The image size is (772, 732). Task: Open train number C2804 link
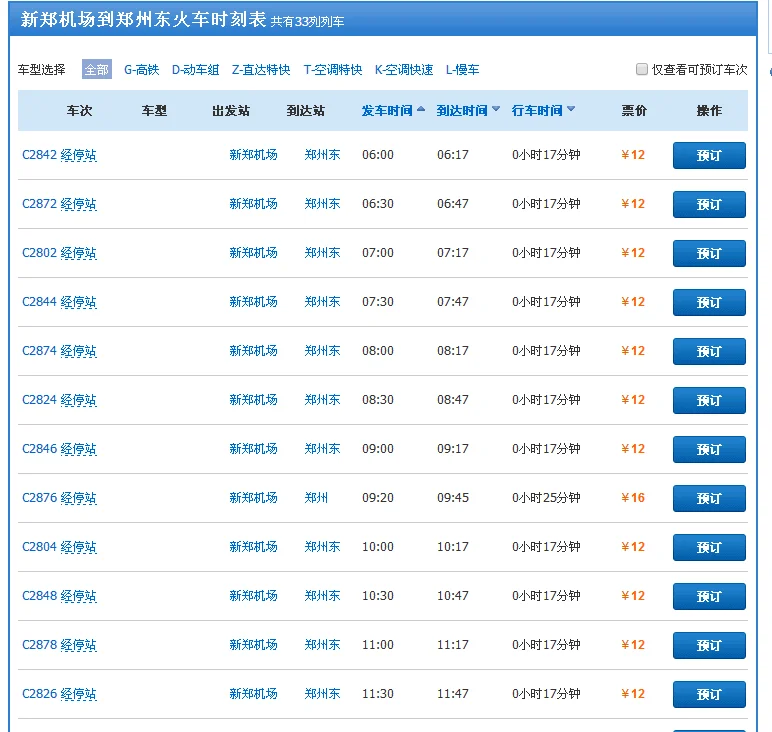[39, 547]
